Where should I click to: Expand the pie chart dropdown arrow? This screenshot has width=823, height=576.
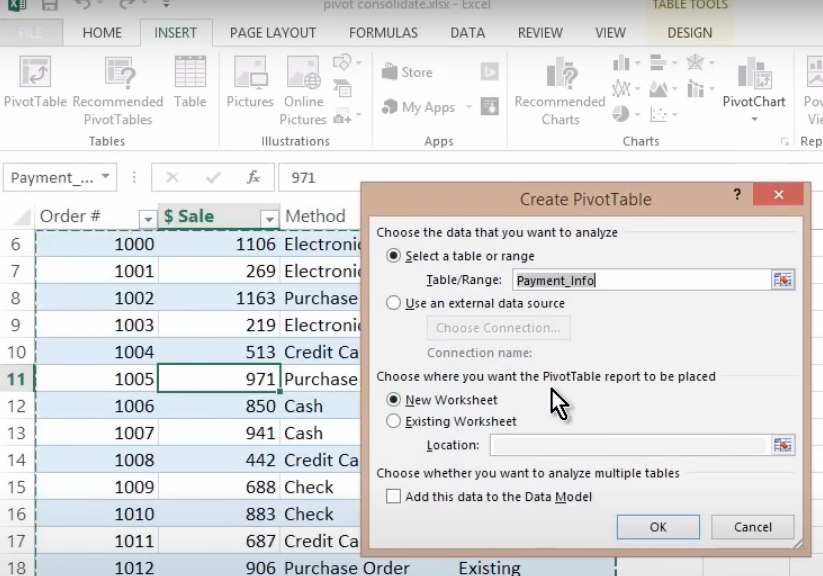click(637, 114)
